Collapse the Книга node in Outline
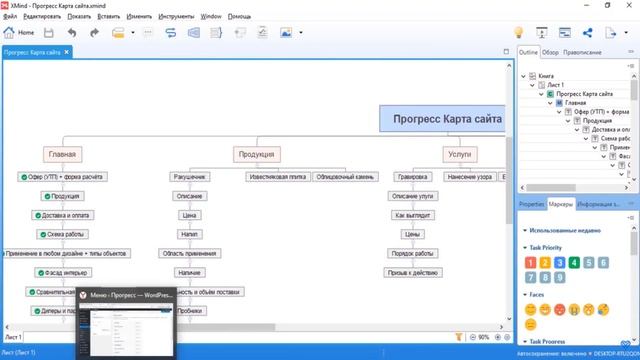Image resolution: width=640 pixels, height=360 pixels. (523, 76)
